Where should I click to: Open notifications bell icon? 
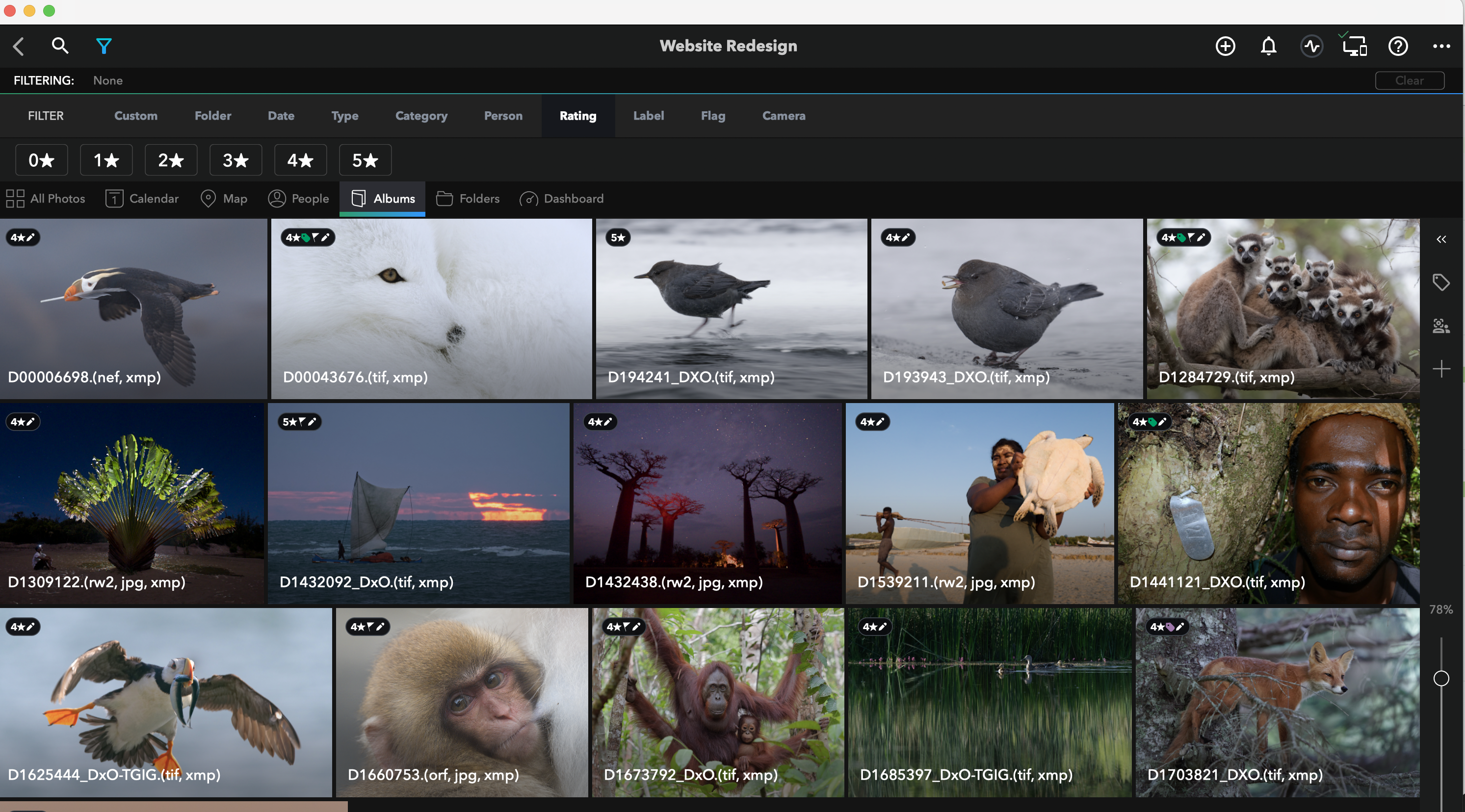[x=1268, y=46]
